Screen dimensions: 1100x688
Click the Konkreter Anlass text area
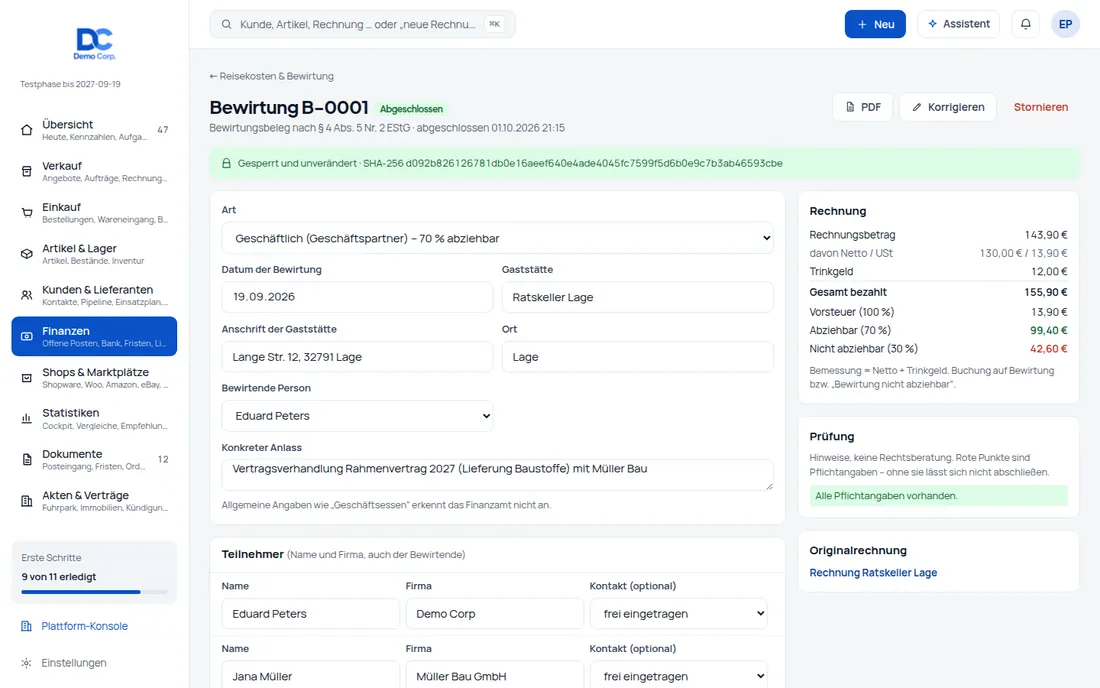point(497,475)
